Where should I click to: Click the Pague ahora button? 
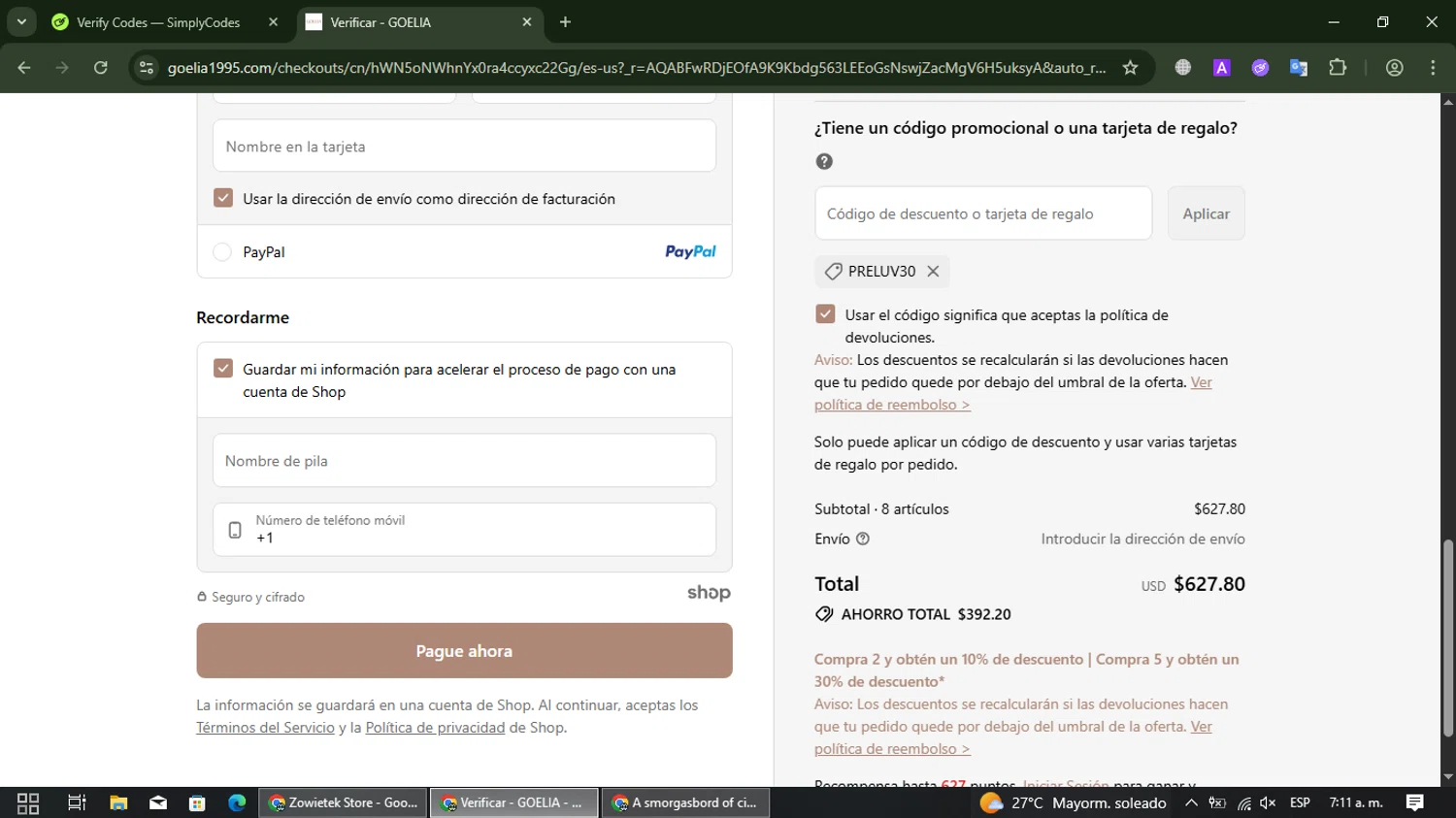(x=464, y=651)
